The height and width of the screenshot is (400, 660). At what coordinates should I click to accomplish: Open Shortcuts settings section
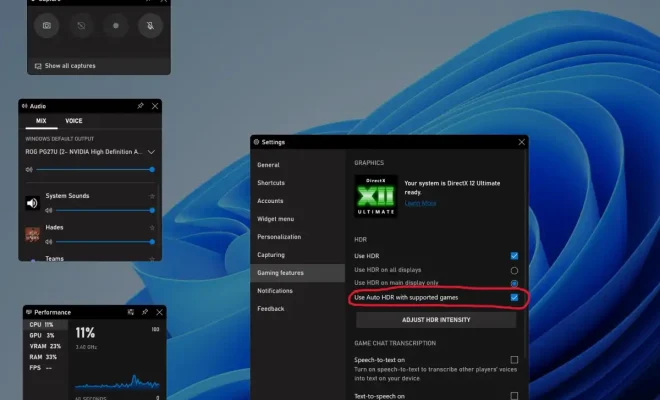click(297, 183)
